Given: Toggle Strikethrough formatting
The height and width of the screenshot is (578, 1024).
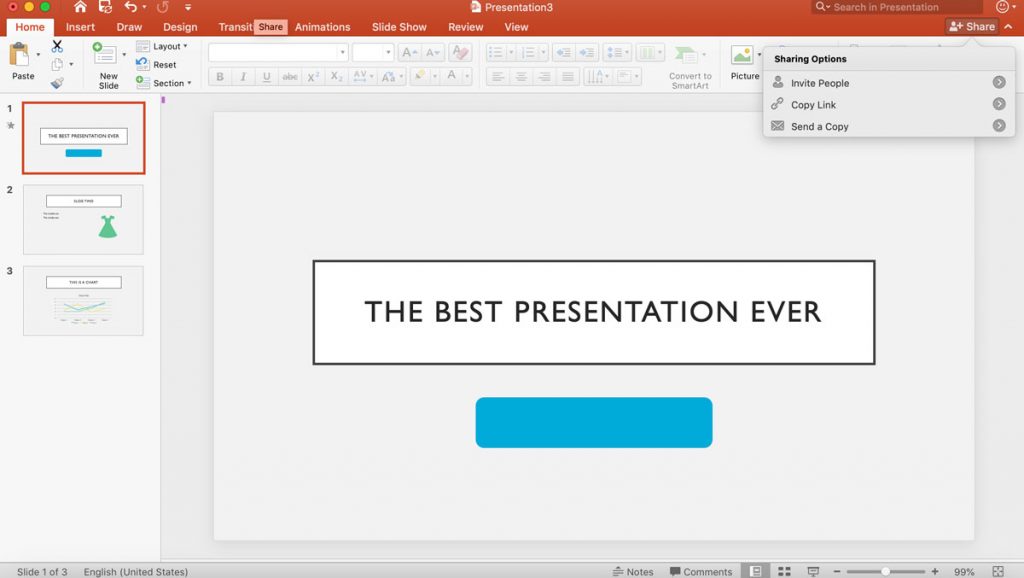Looking at the screenshot, I should [290, 76].
